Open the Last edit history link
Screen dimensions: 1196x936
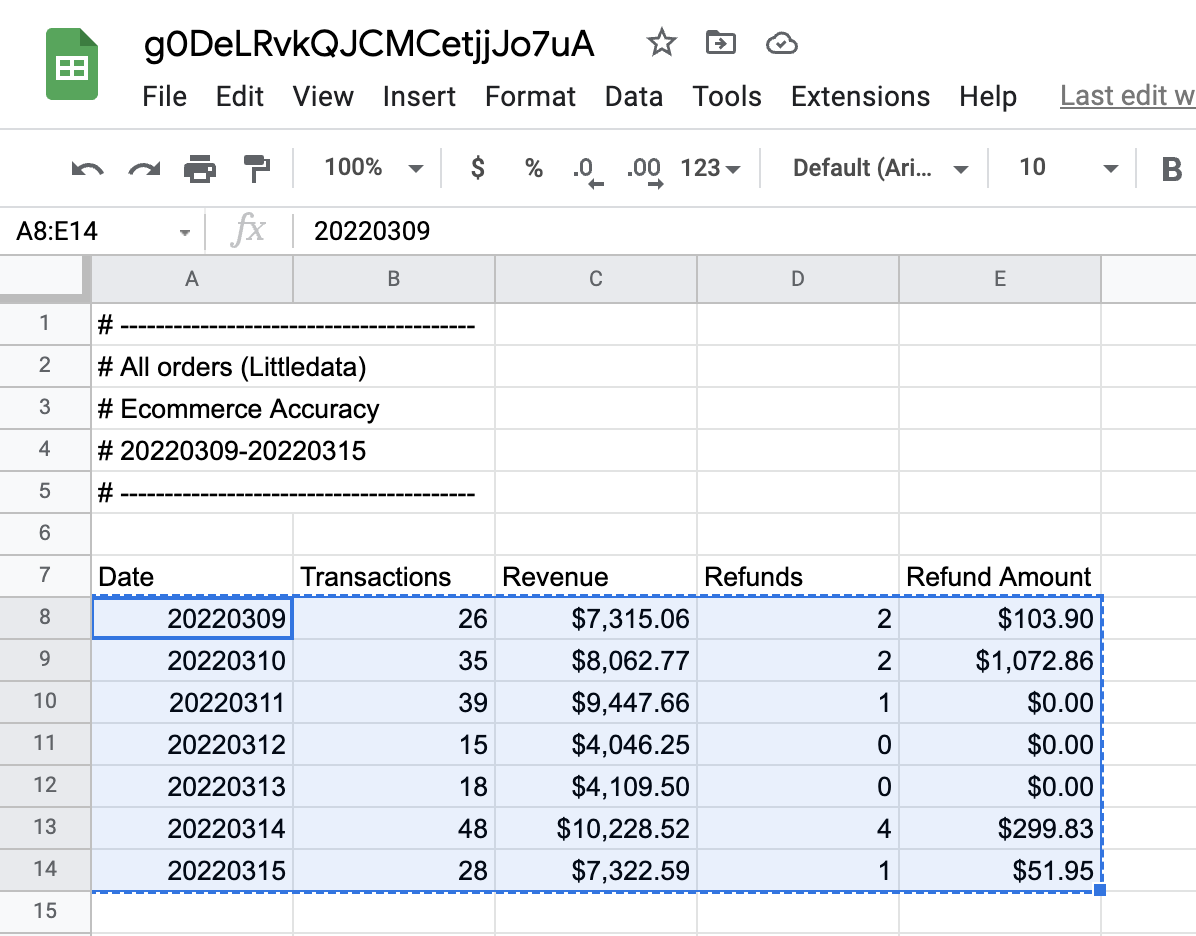pyautogui.click(x=1127, y=96)
